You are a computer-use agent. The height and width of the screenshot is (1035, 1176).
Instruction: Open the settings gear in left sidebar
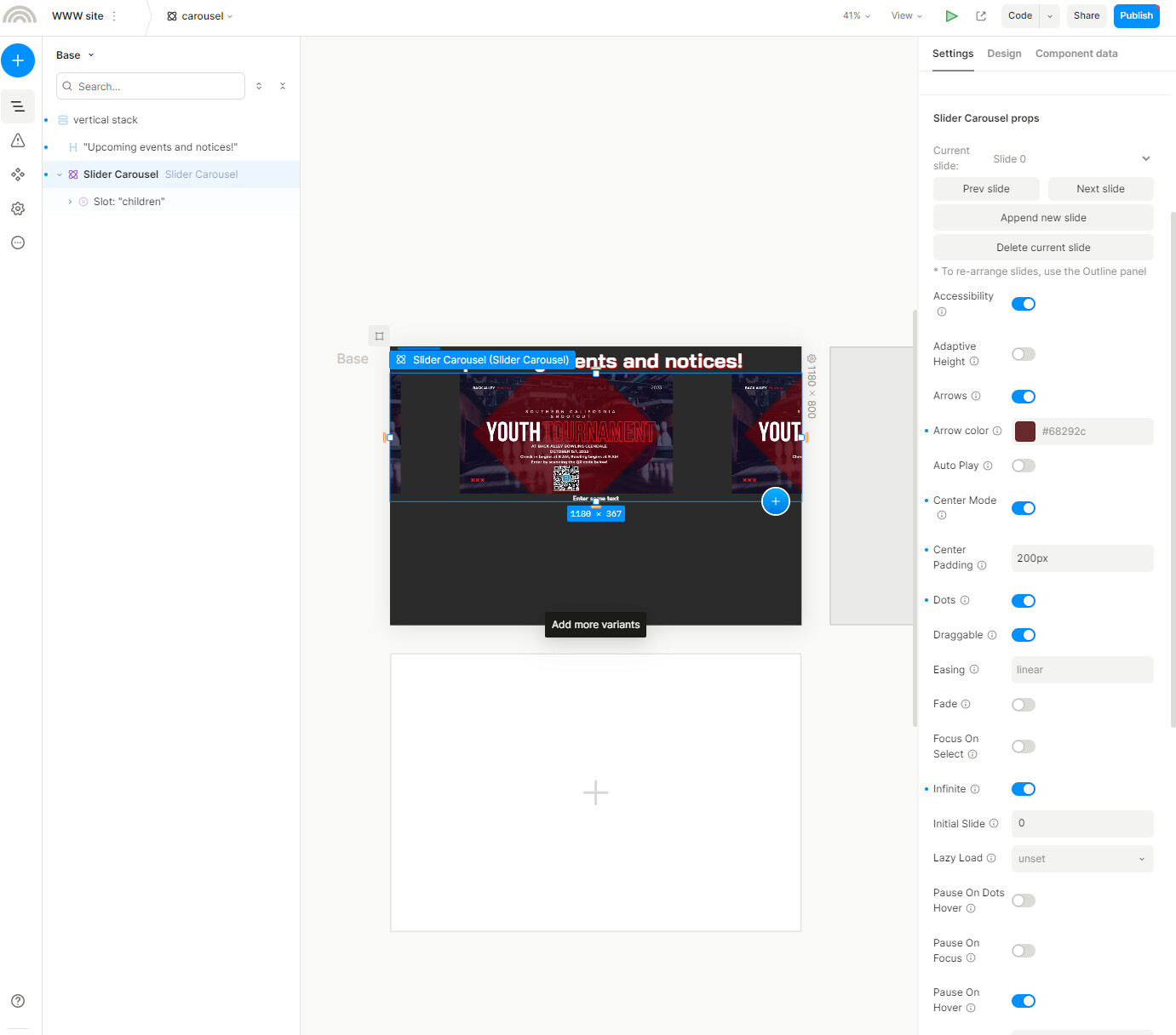click(18, 209)
